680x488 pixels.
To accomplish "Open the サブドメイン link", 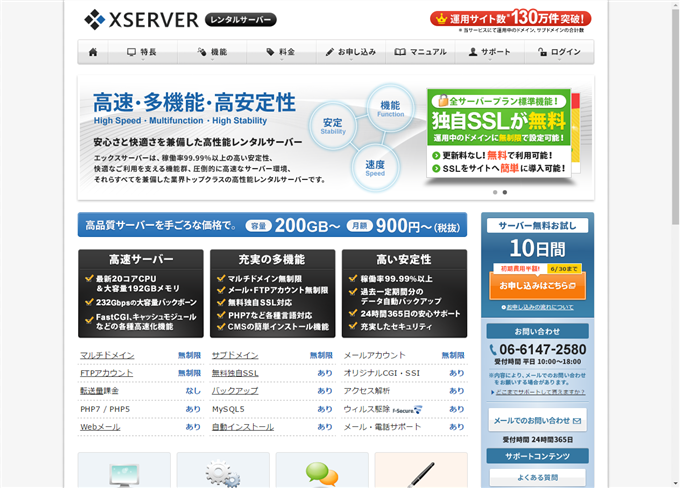I will click(x=235, y=355).
